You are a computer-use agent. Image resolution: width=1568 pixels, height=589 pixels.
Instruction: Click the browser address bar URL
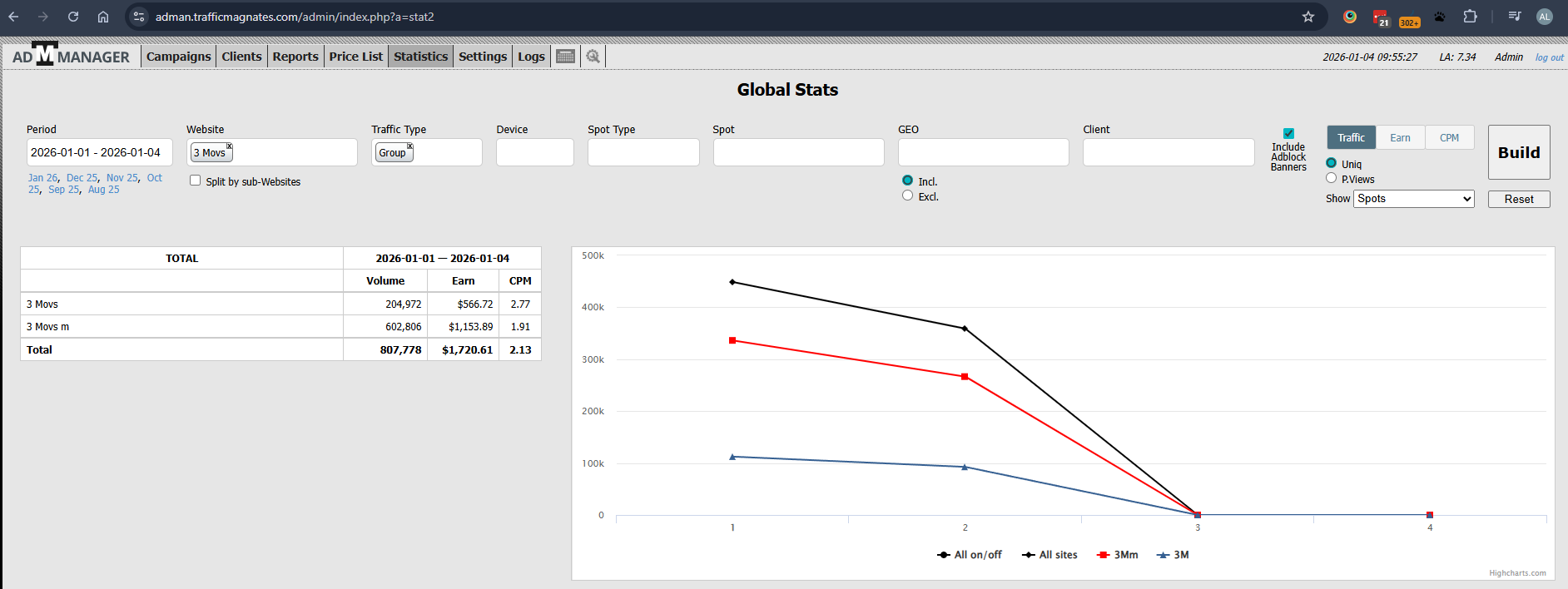[x=295, y=17]
